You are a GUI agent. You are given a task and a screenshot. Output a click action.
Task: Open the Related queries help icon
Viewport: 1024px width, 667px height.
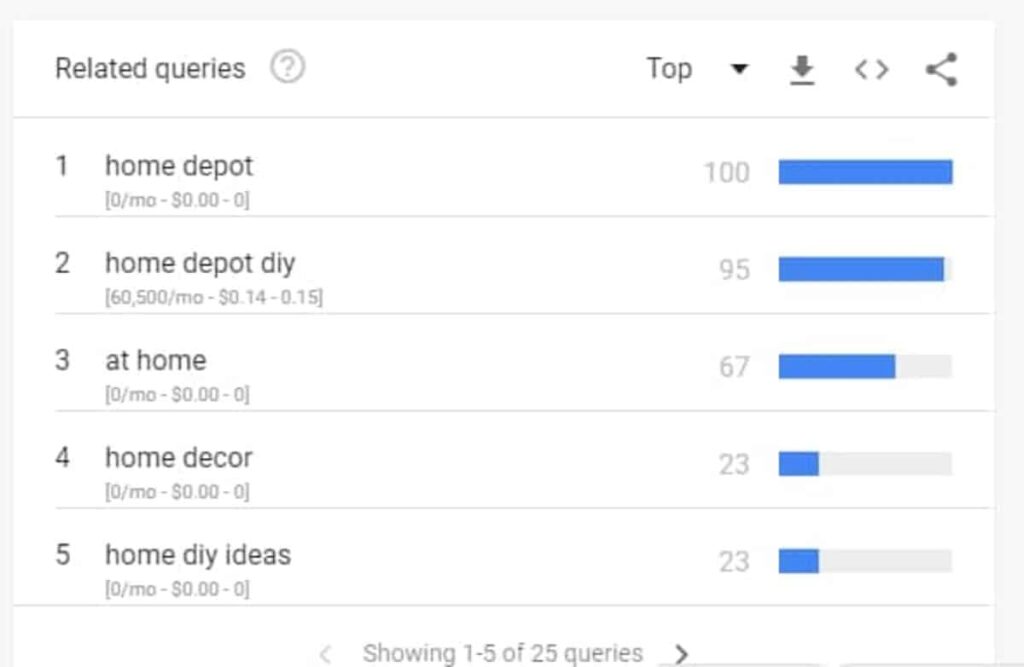pyautogui.click(x=288, y=68)
